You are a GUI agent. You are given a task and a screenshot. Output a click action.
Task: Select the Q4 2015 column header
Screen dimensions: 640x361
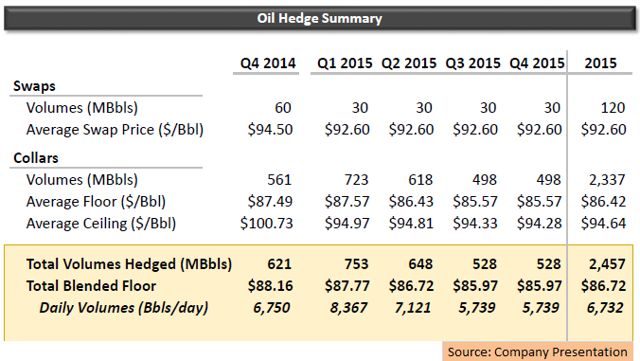coord(537,63)
